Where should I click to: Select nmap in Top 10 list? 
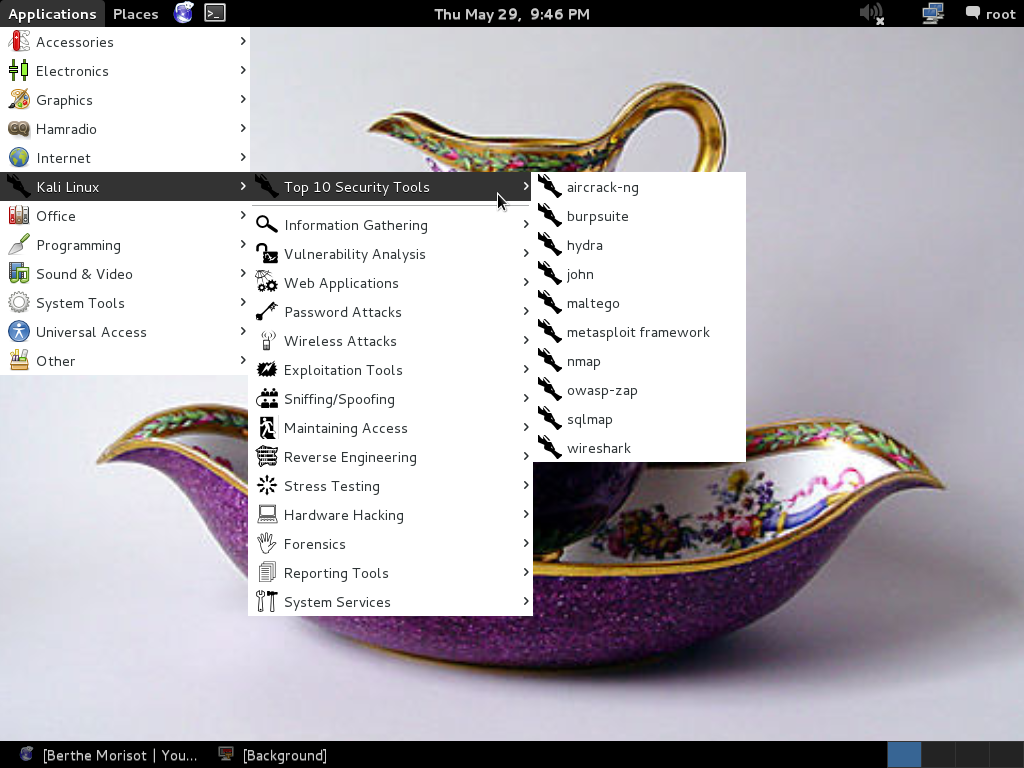583,361
